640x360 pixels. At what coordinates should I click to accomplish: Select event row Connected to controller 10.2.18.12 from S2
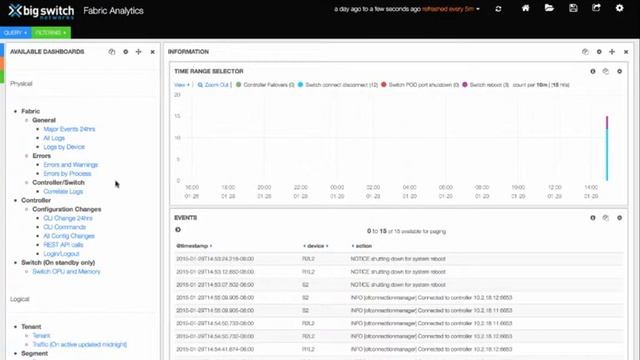click(399, 298)
